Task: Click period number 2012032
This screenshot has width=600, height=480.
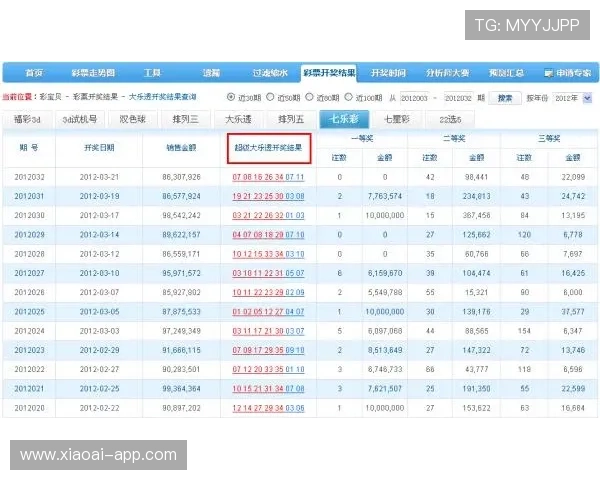Action: point(29,177)
